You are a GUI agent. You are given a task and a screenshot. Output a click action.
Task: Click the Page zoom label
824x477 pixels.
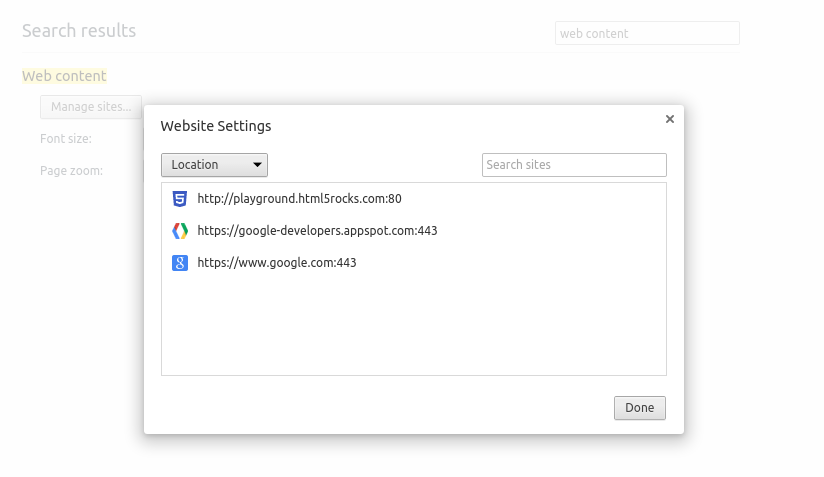71,171
